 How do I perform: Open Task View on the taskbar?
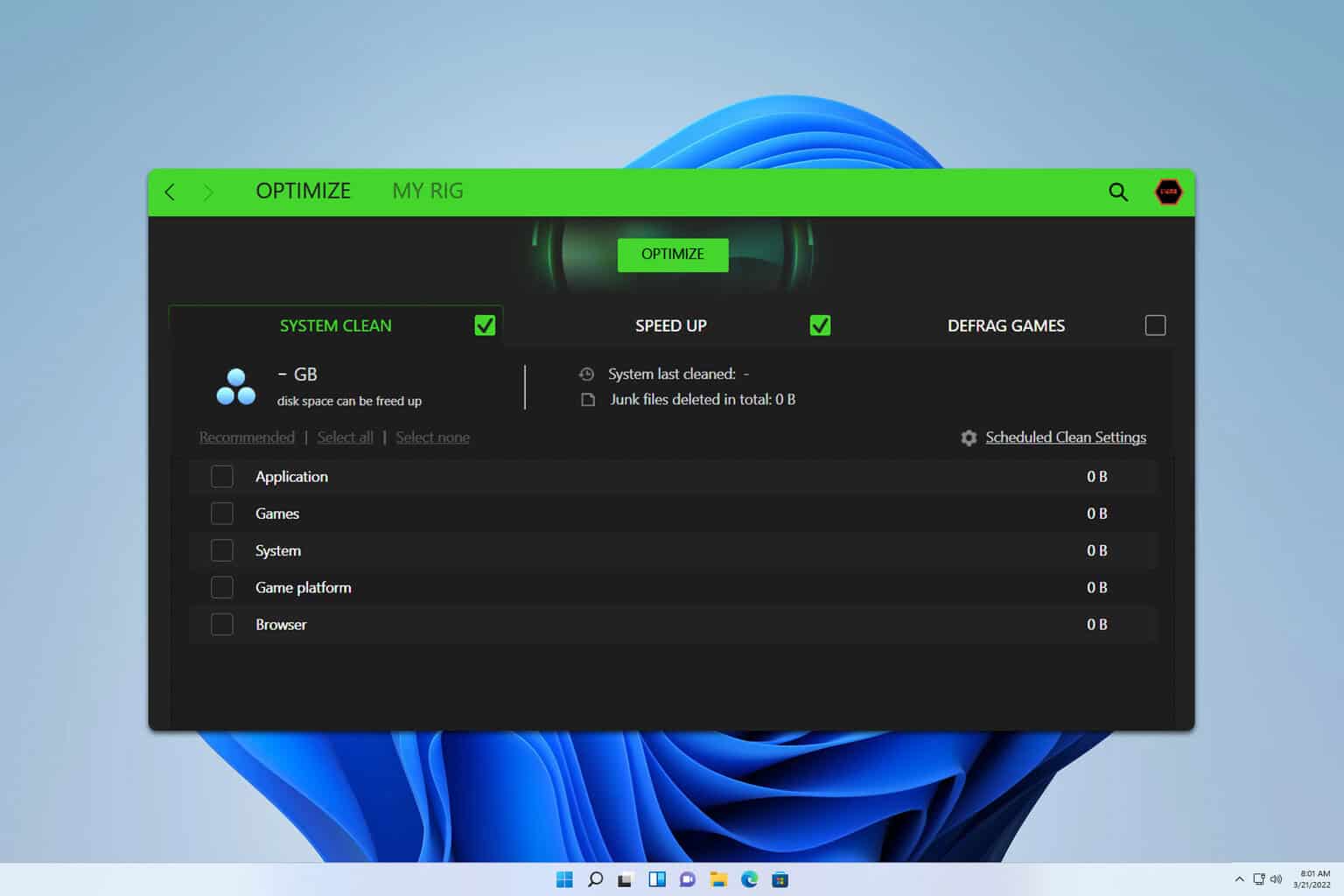[x=625, y=879]
